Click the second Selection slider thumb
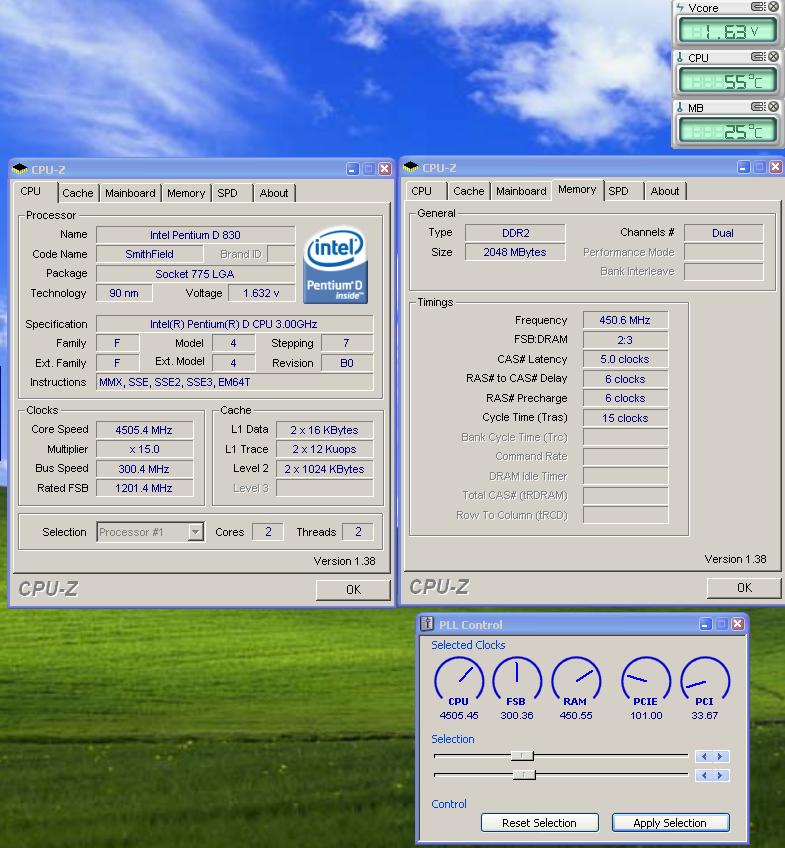Screen dimensions: 785x848 (x=524, y=774)
